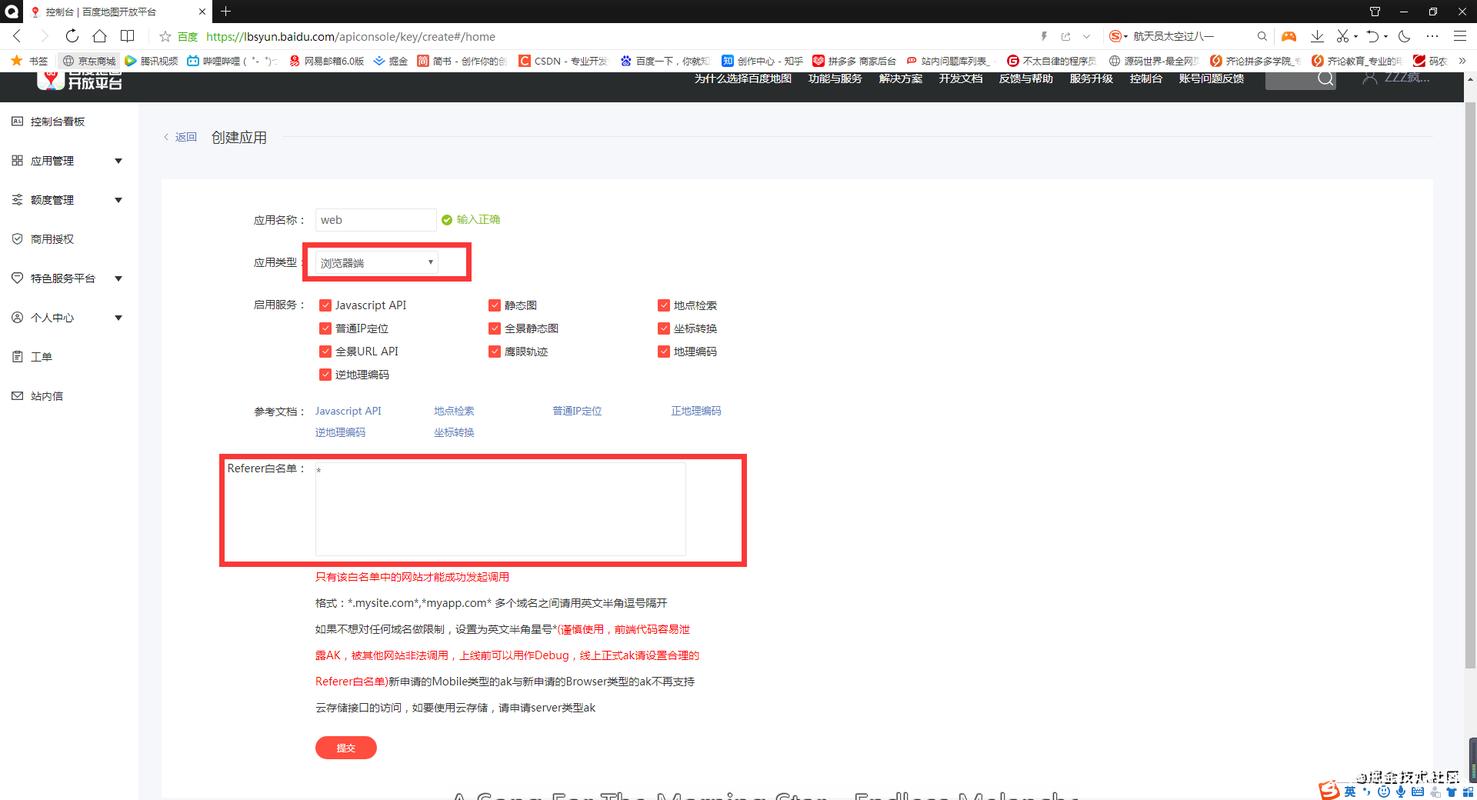Open 掘金 bookmark
This screenshot has height=800, width=1477.
[x=390, y=61]
